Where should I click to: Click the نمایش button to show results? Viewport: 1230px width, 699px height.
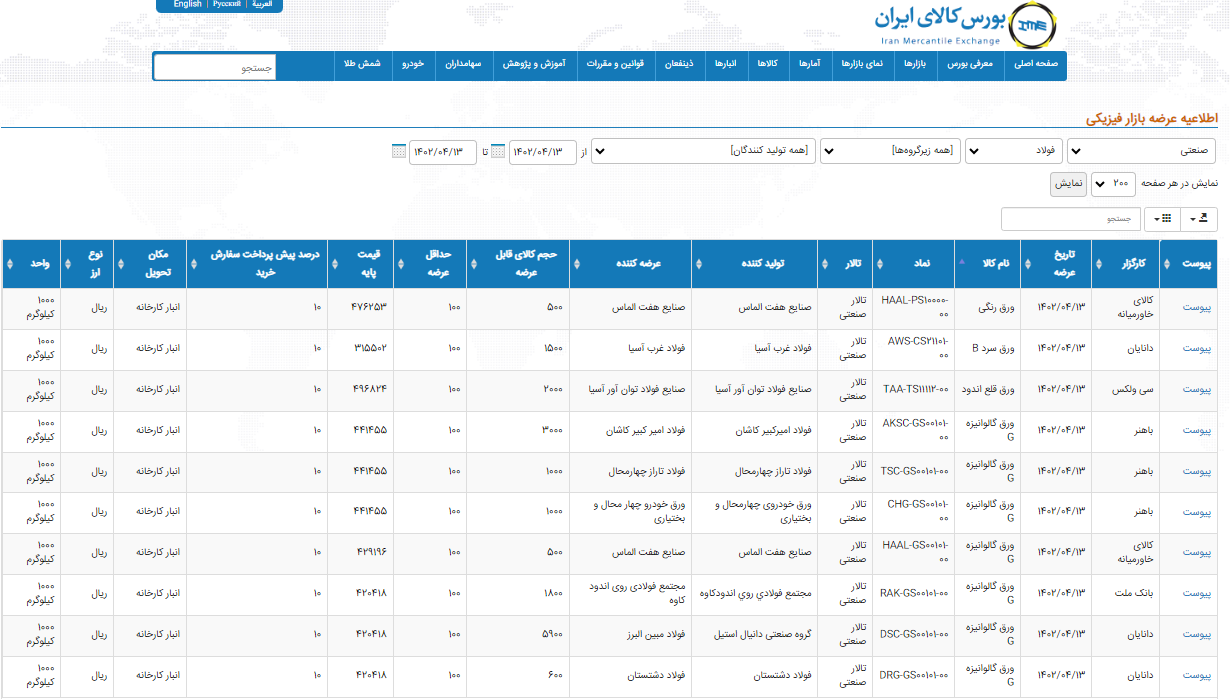tap(1068, 184)
